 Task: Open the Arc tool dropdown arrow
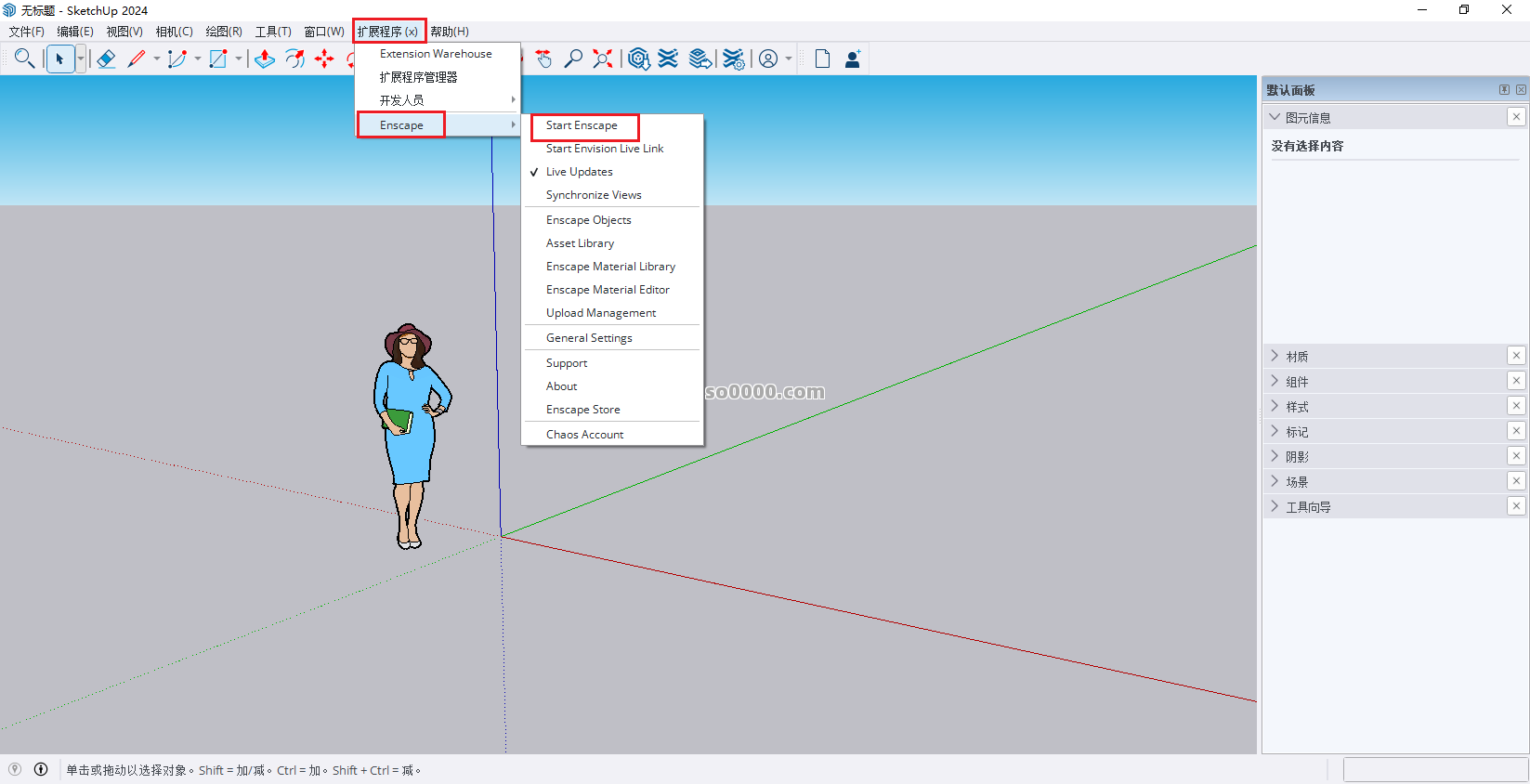click(x=197, y=59)
